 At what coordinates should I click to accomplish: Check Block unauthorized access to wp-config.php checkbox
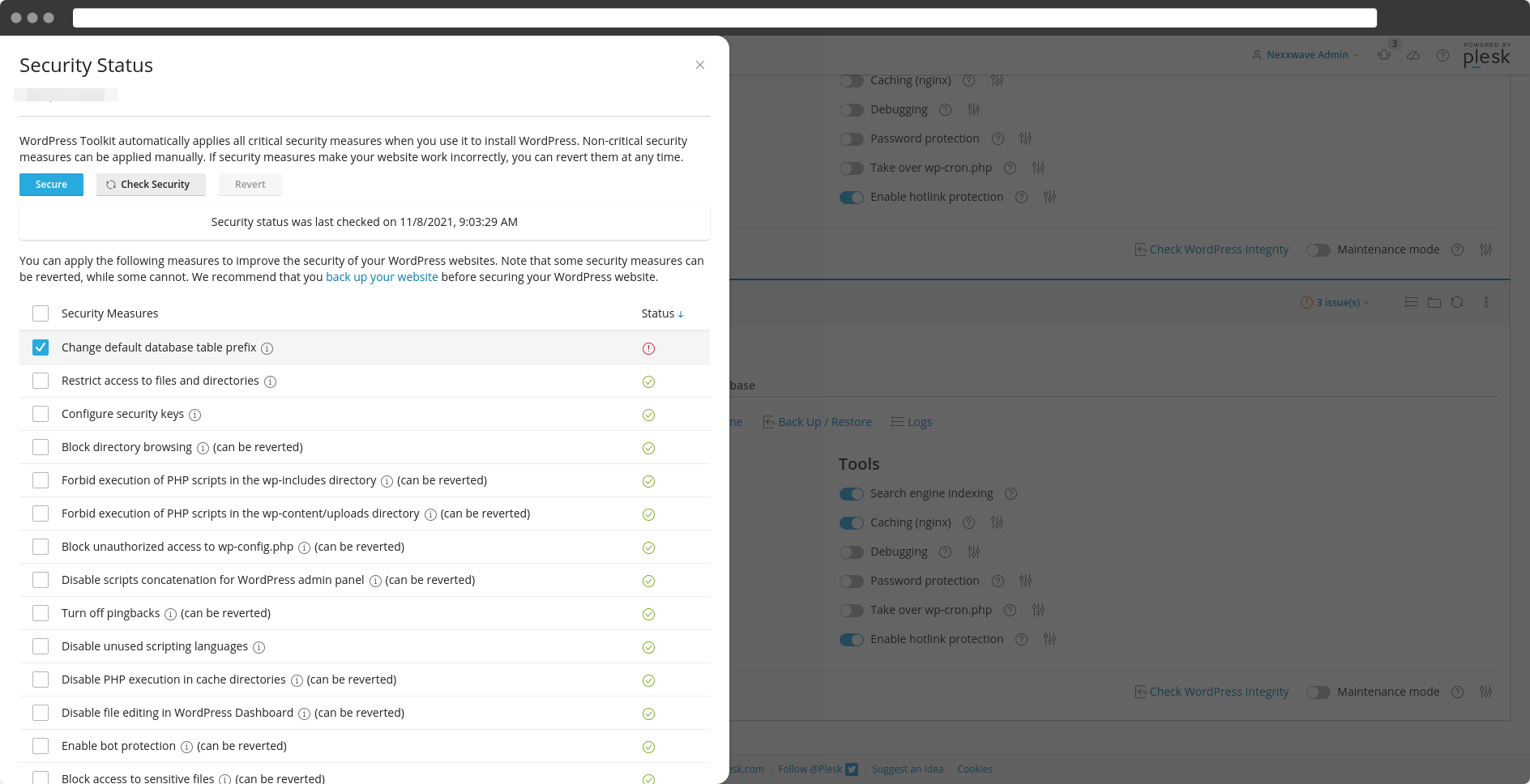point(41,547)
